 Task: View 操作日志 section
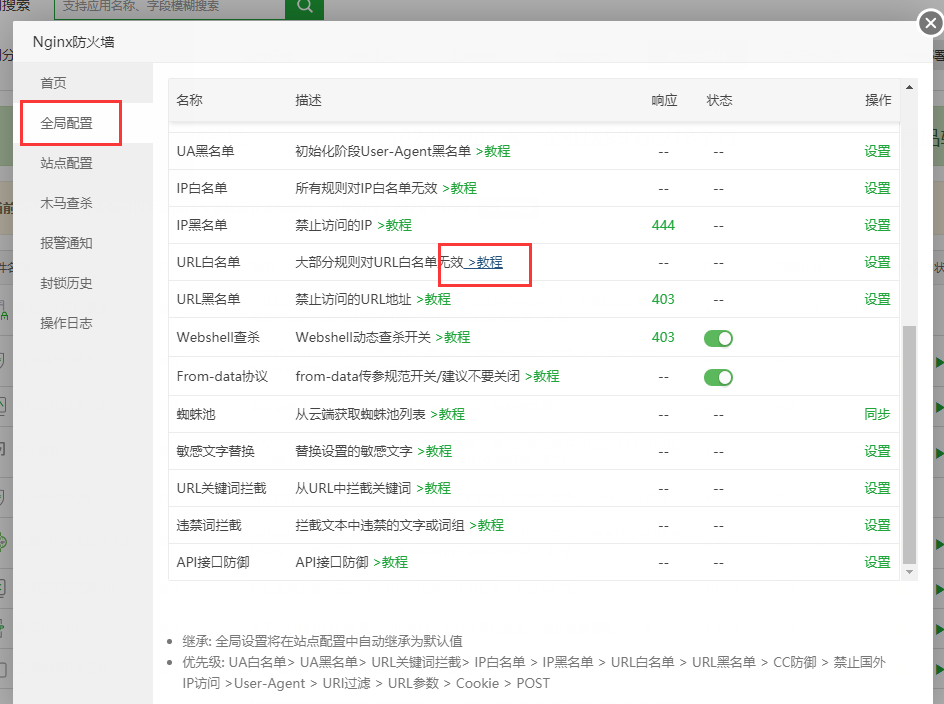click(x=66, y=323)
